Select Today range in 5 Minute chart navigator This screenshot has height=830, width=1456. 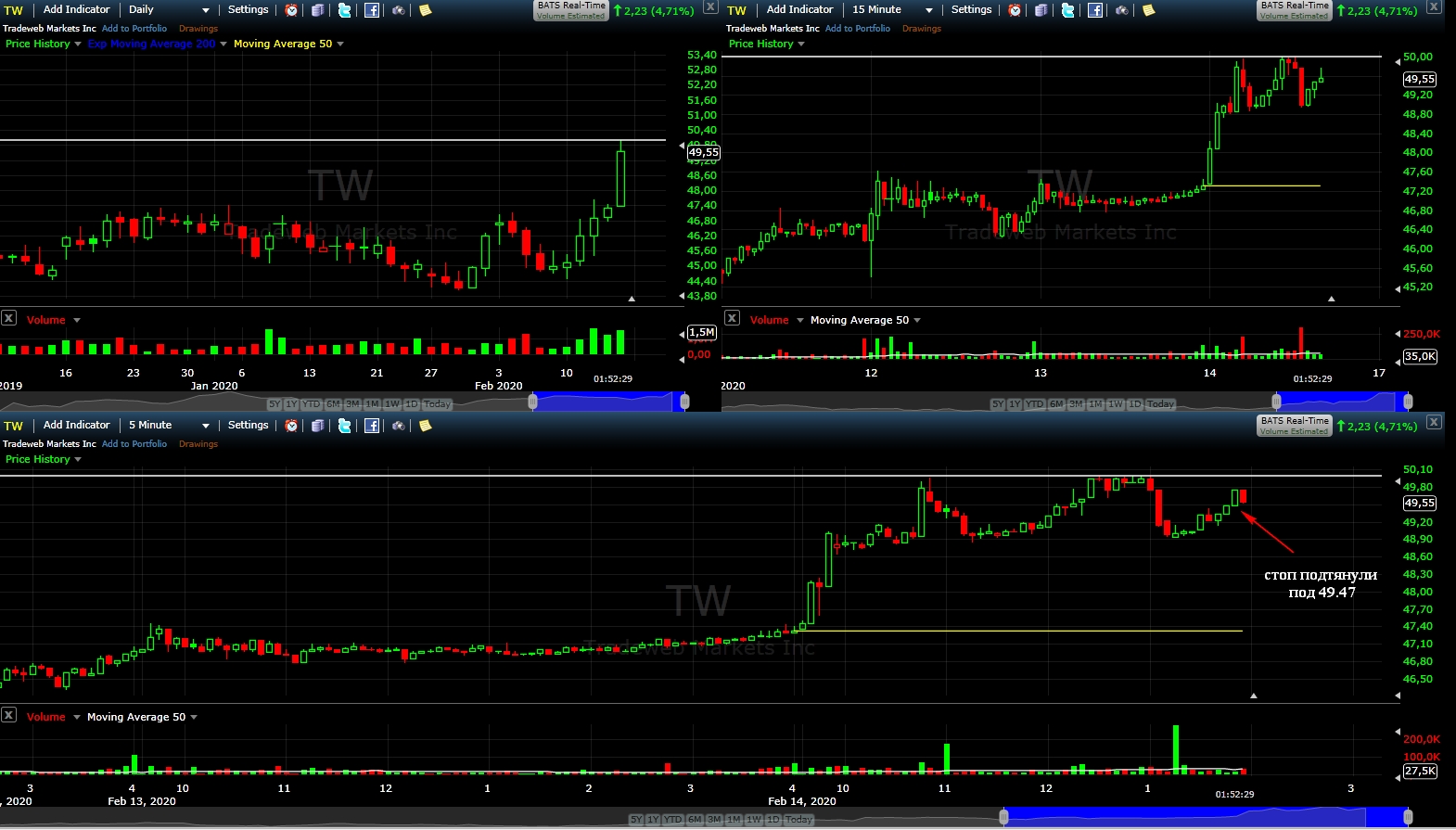(x=799, y=820)
